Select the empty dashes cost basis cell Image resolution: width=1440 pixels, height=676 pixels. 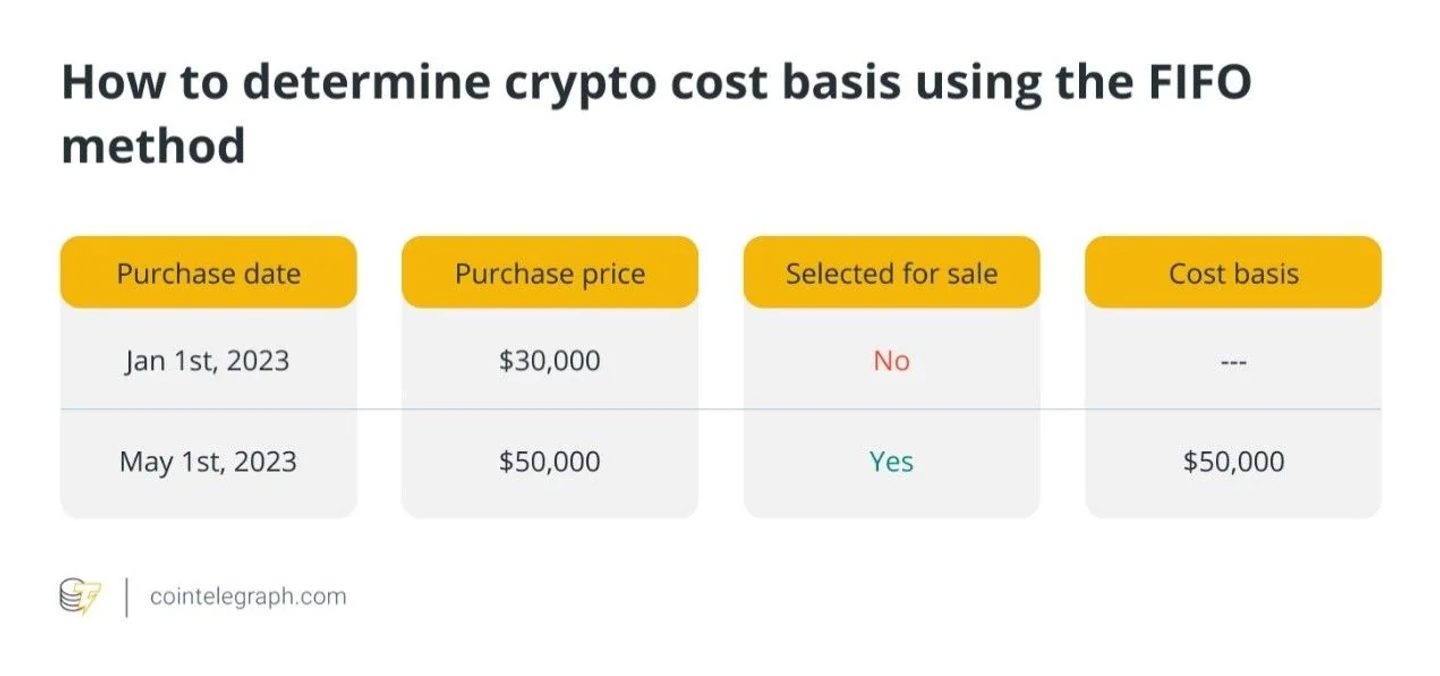click(x=1233, y=361)
